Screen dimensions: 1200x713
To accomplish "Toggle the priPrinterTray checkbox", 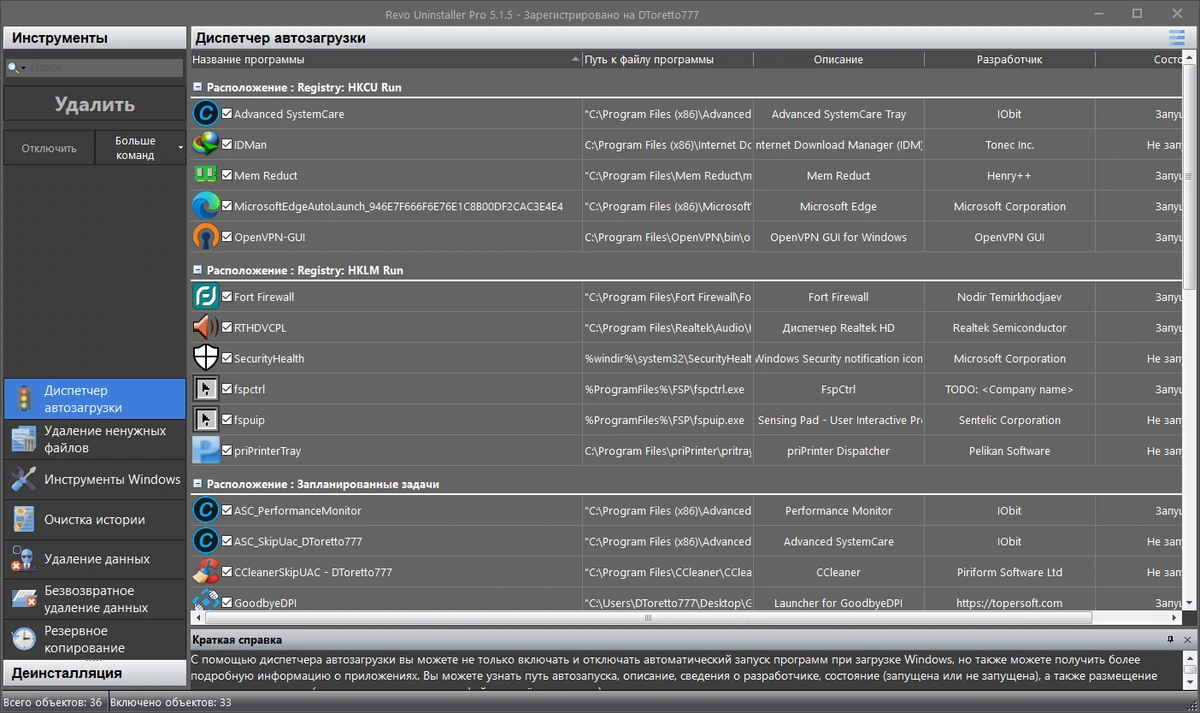I will click(227, 450).
